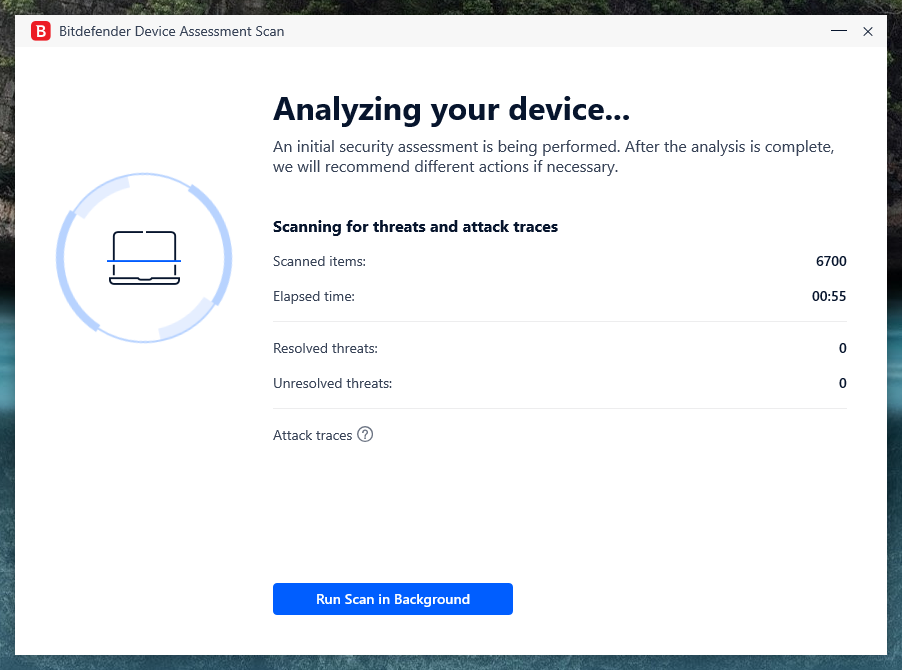Click the laptop scanning icon

point(144,259)
